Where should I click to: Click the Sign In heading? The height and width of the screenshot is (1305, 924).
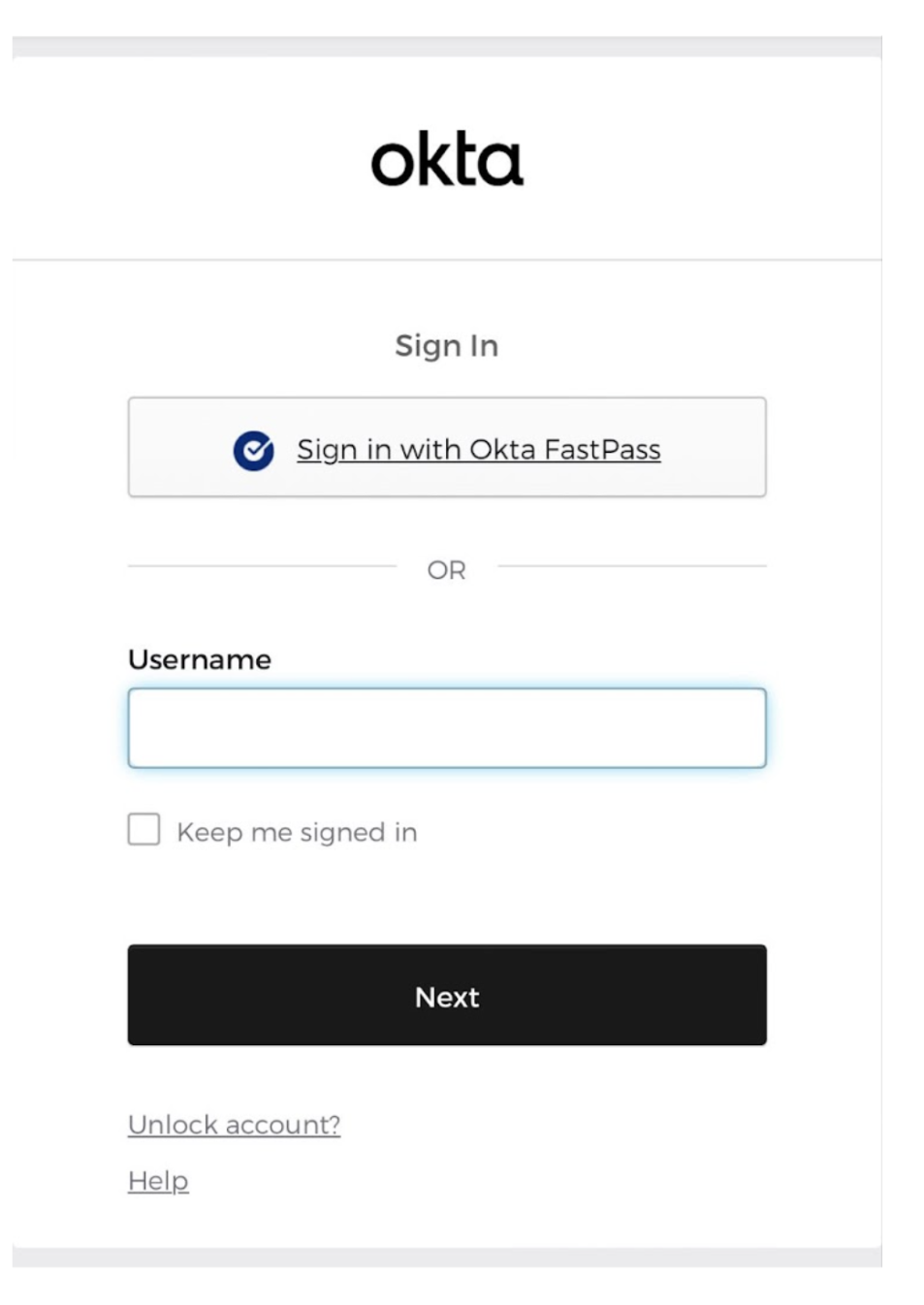447,346
